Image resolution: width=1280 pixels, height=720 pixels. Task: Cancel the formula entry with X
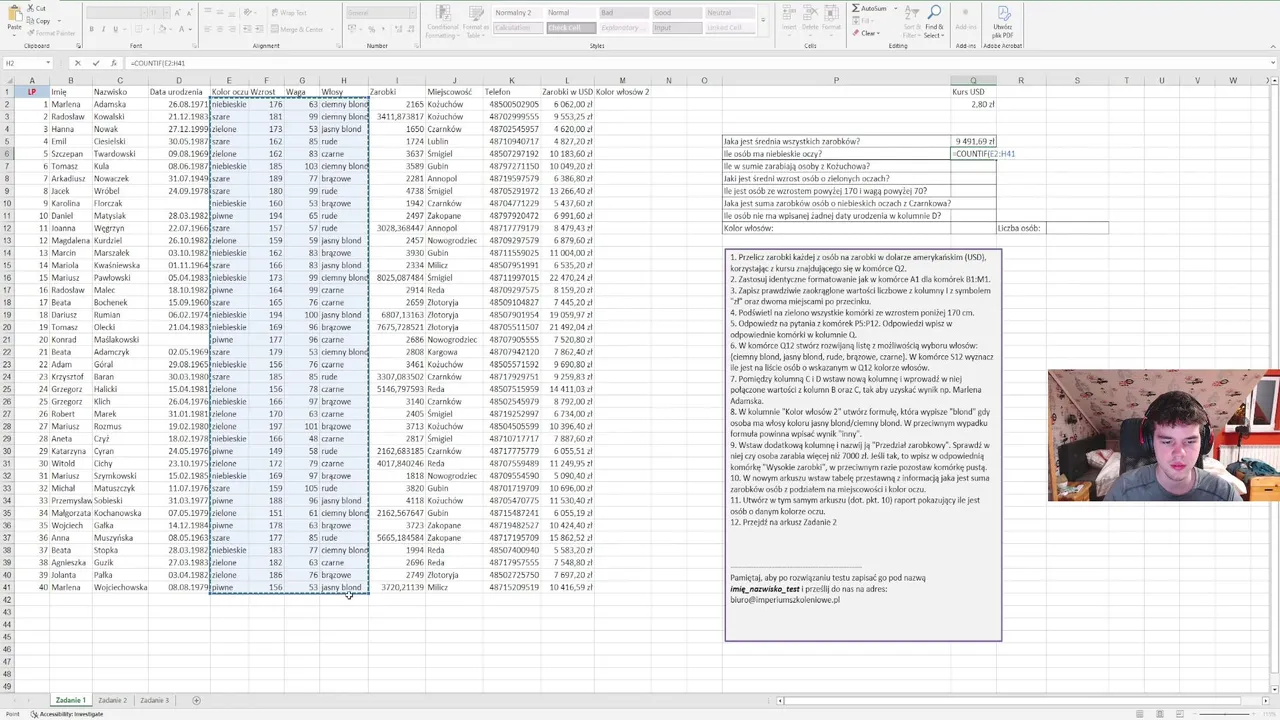[x=78, y=63]
